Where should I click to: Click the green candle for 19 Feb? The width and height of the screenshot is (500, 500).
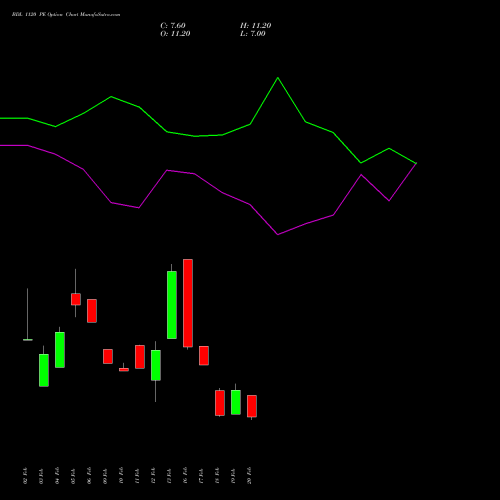[236, 402]
